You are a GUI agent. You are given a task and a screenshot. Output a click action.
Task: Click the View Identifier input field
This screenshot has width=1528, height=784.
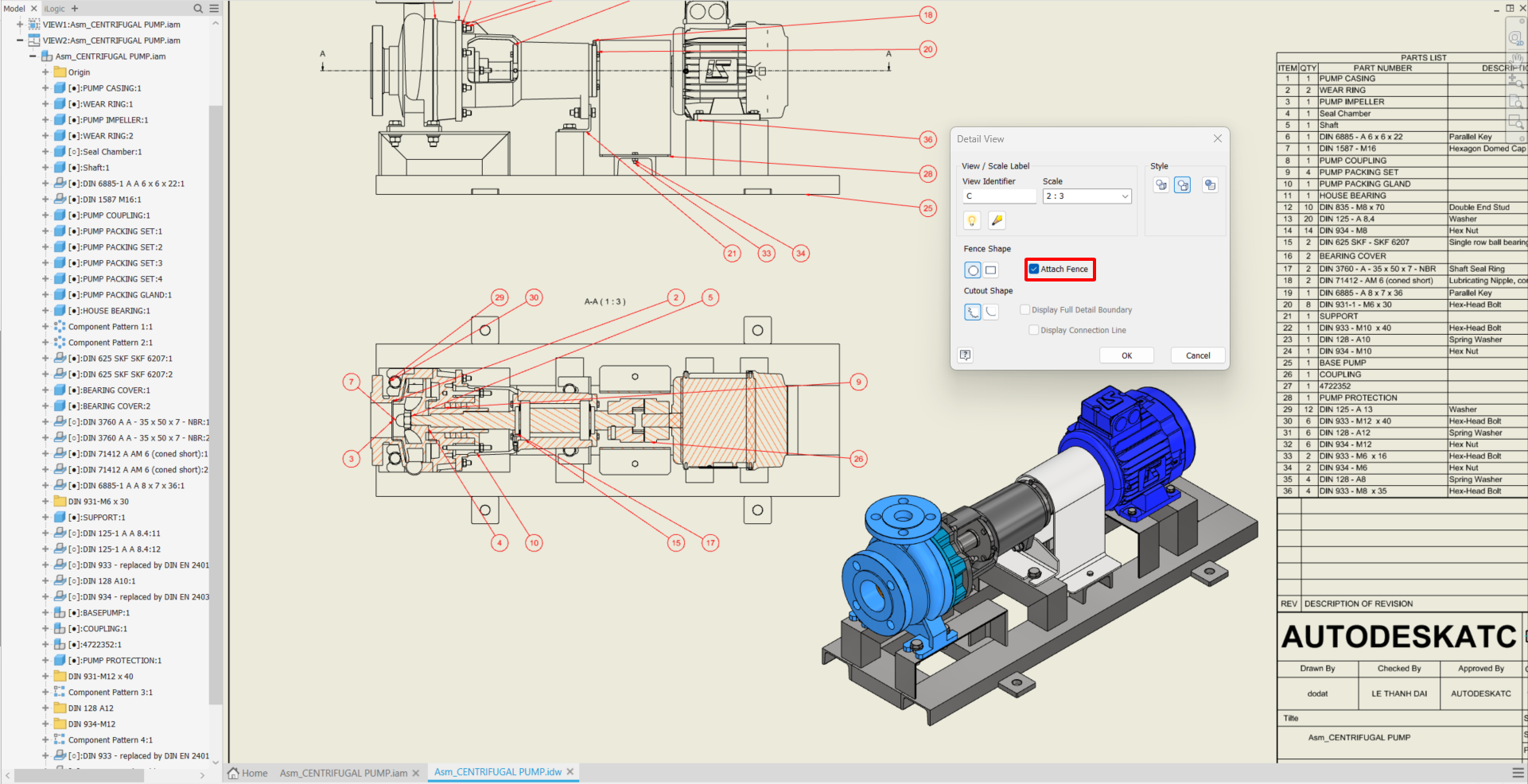click(1000, 196)
